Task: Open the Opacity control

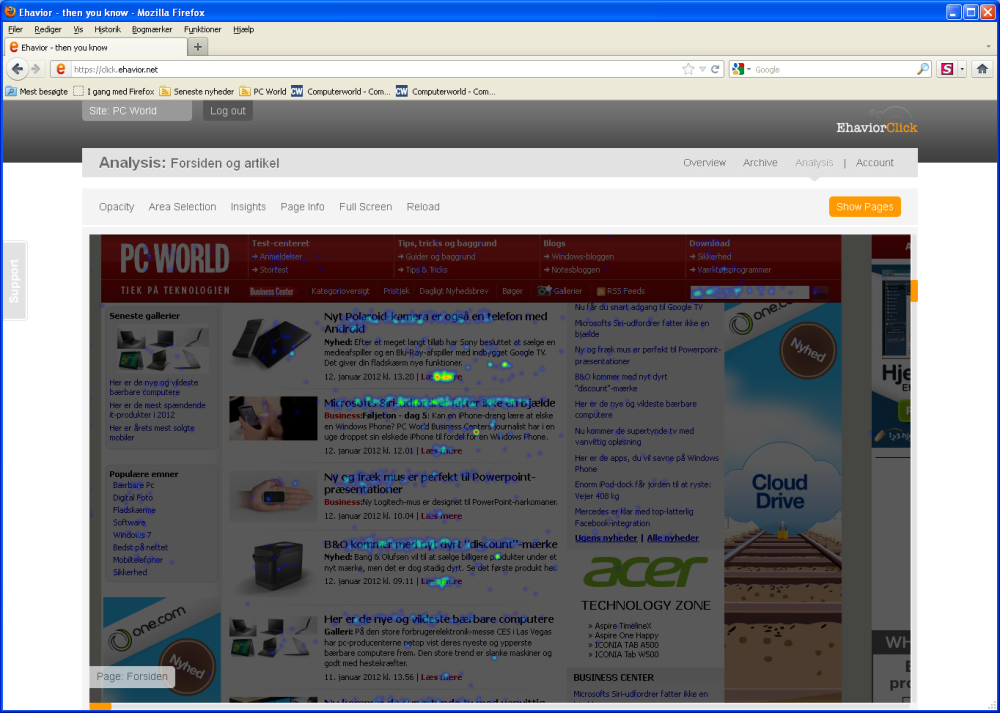Action: [x=117, y=207]
